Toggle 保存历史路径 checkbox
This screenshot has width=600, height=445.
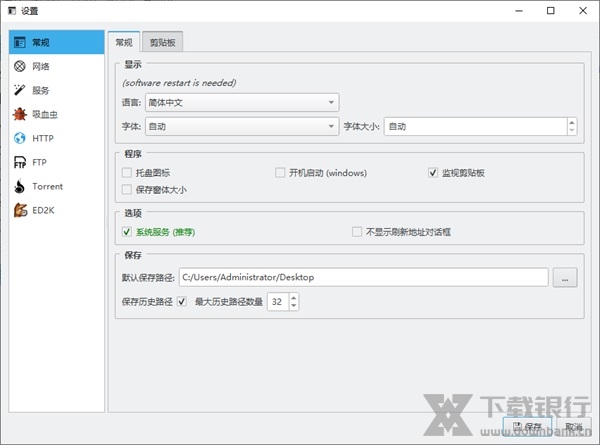pyautogui.click(x=182, y=302)
